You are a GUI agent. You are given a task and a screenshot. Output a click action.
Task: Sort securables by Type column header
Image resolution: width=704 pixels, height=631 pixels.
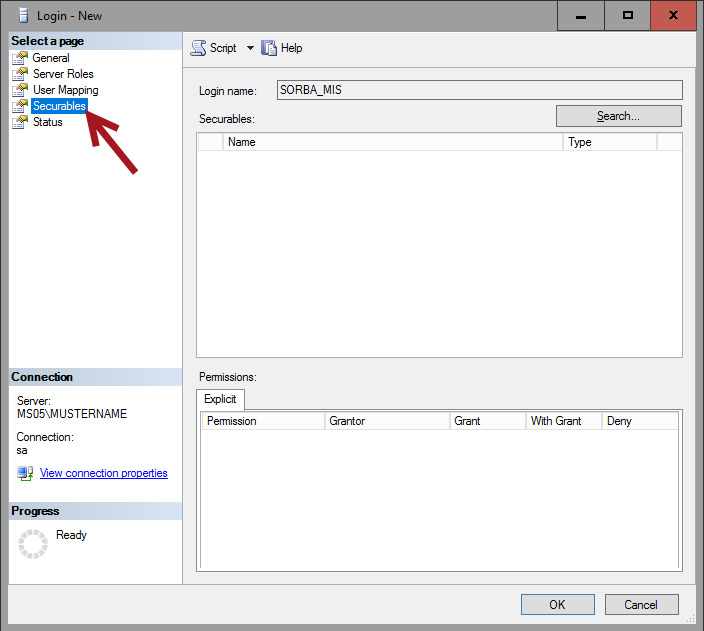click(609, 142)
